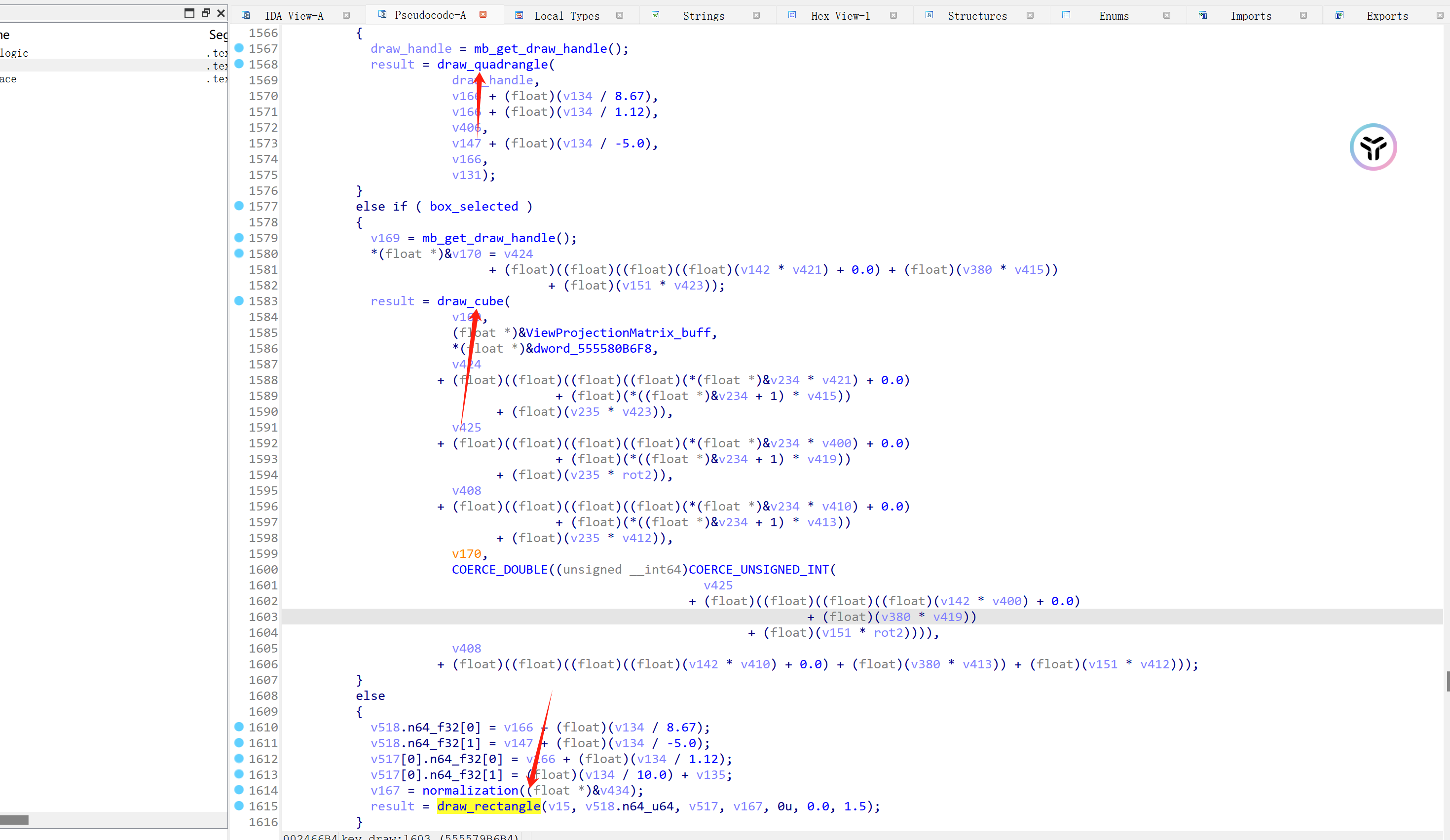Screen dimensions: 1450x840
Task: Switch to the Strings tab
Action: coord(703,16)
